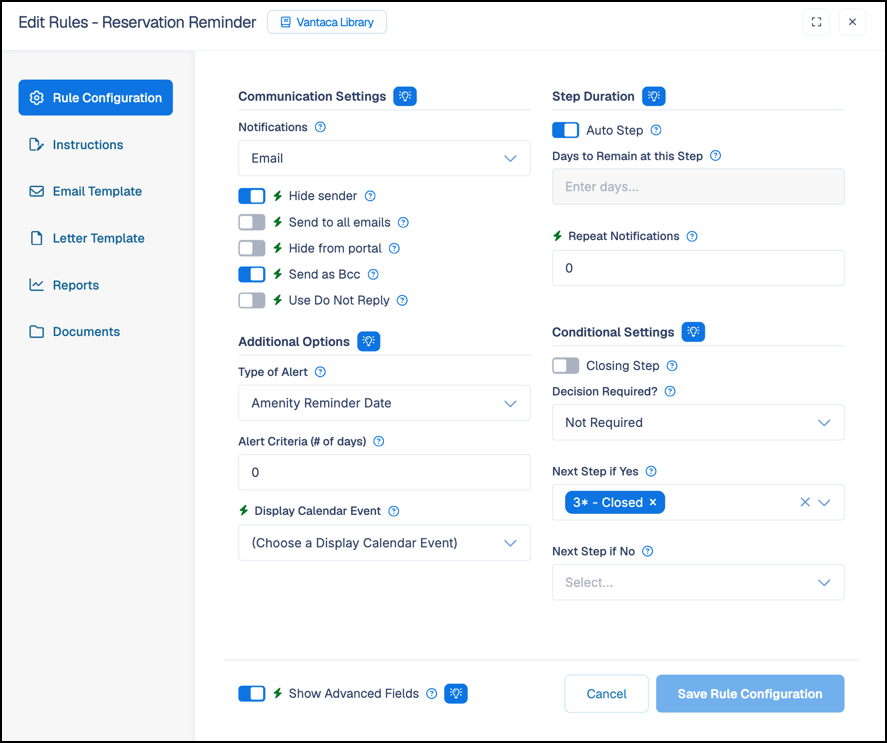
Task: Open Decision Required dropdown
Action: (x=698, y=422)
